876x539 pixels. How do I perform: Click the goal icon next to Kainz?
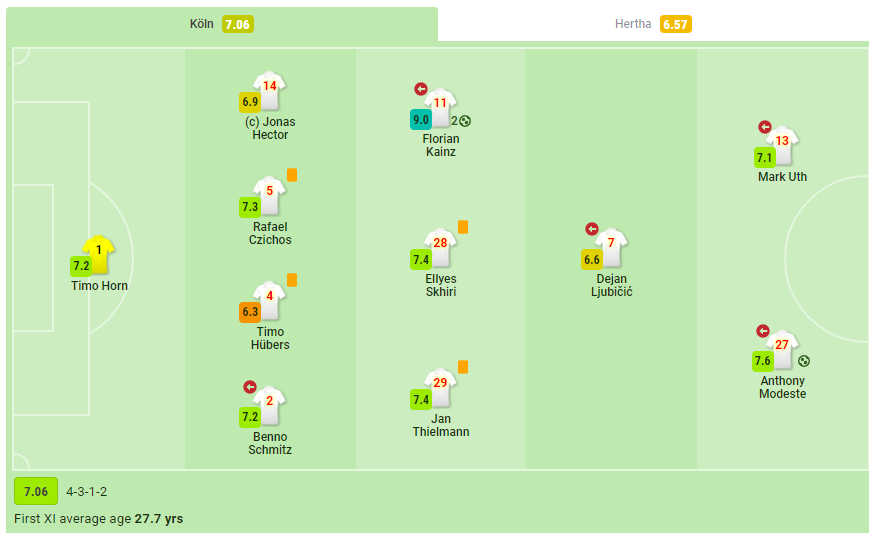pos(465,121)
